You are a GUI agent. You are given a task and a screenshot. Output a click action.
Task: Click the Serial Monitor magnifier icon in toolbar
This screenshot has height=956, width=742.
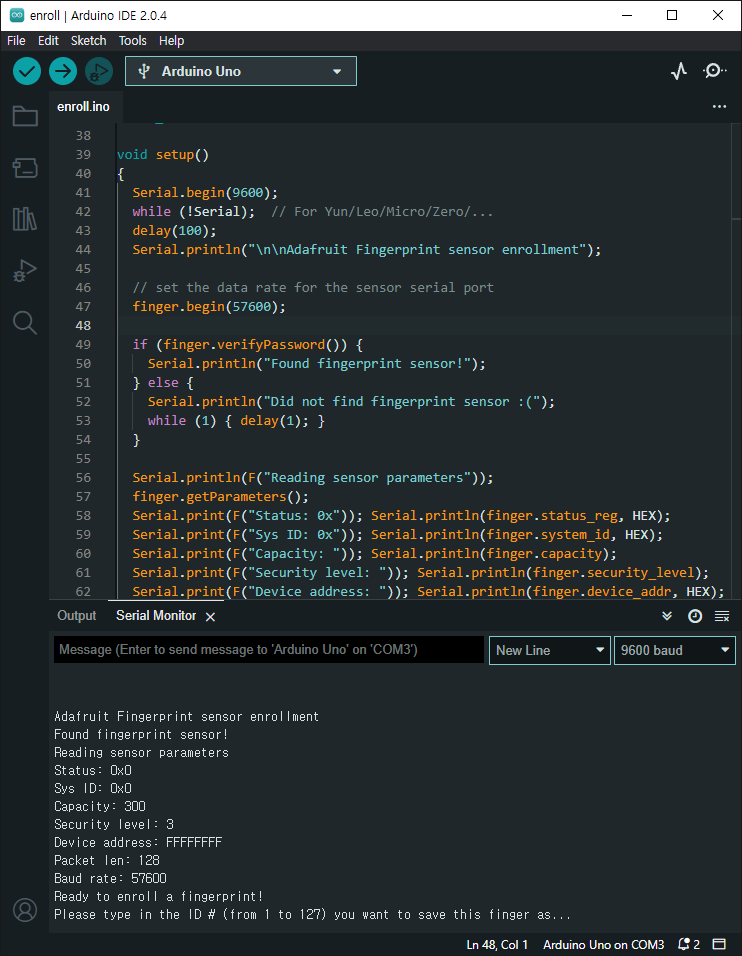[714, 71]
